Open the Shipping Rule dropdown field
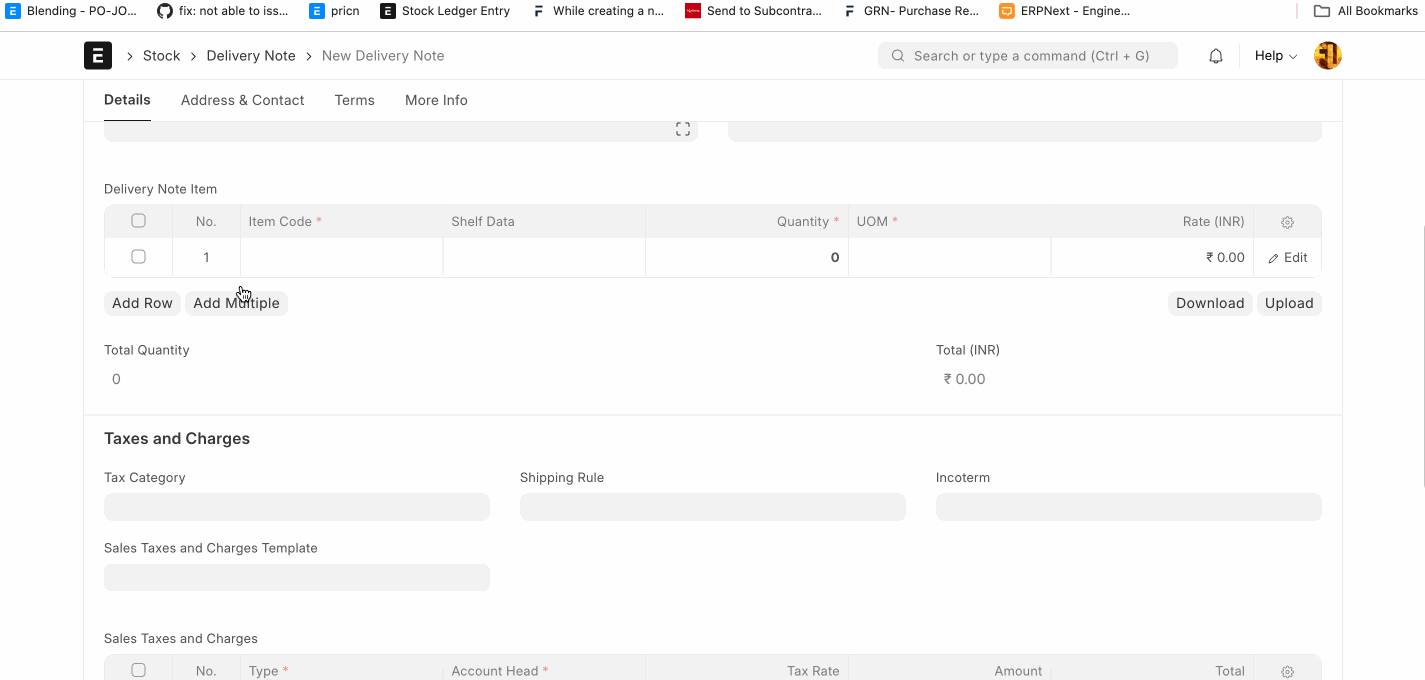The width and height of the screenshot is (1425, 680). (712, 507)
